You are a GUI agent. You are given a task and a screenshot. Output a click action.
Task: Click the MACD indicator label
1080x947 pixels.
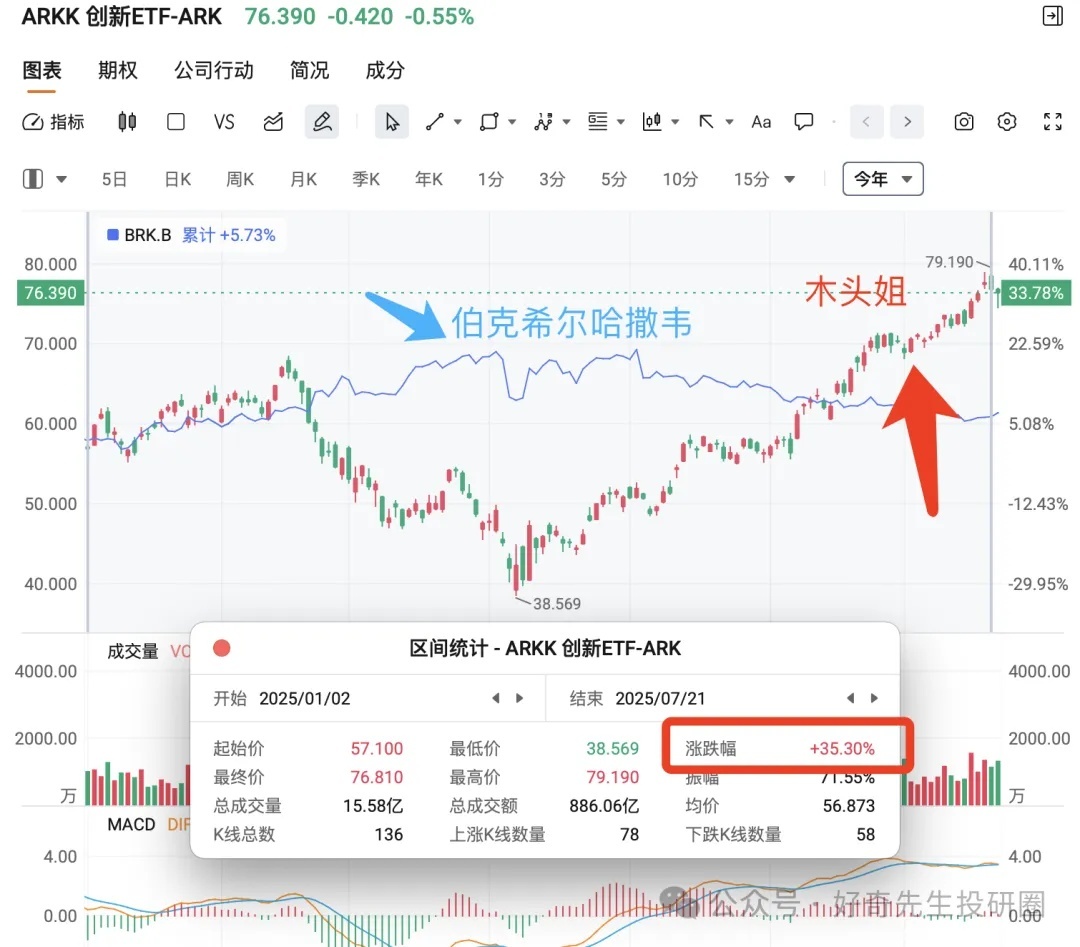tap(132, 824)
